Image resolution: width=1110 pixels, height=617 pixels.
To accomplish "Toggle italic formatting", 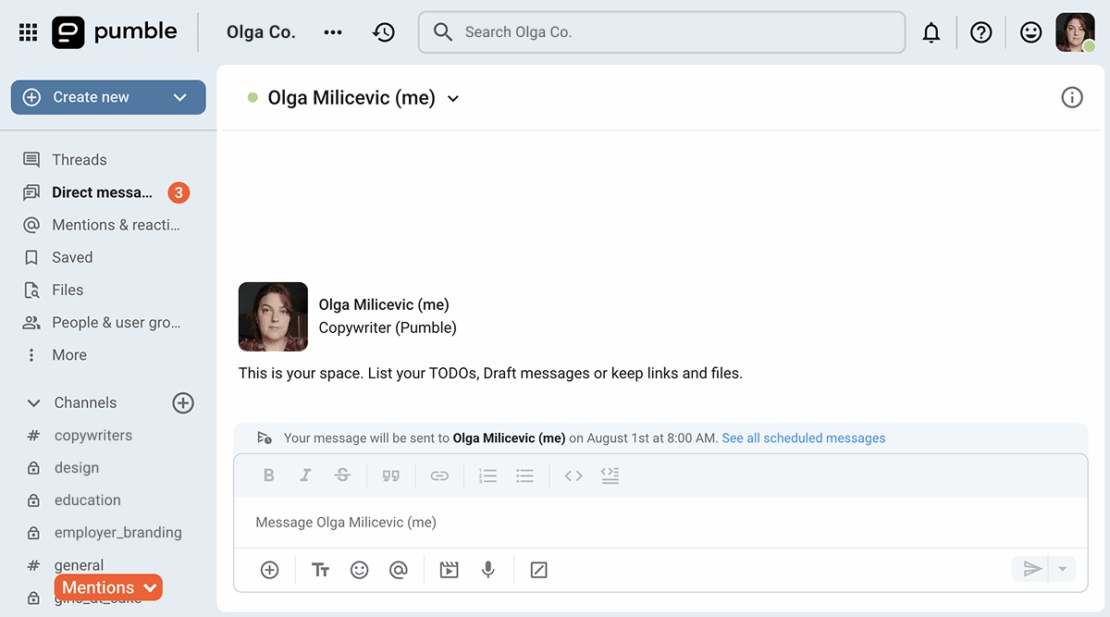I will pyautogui.click(x=305, y=475).
